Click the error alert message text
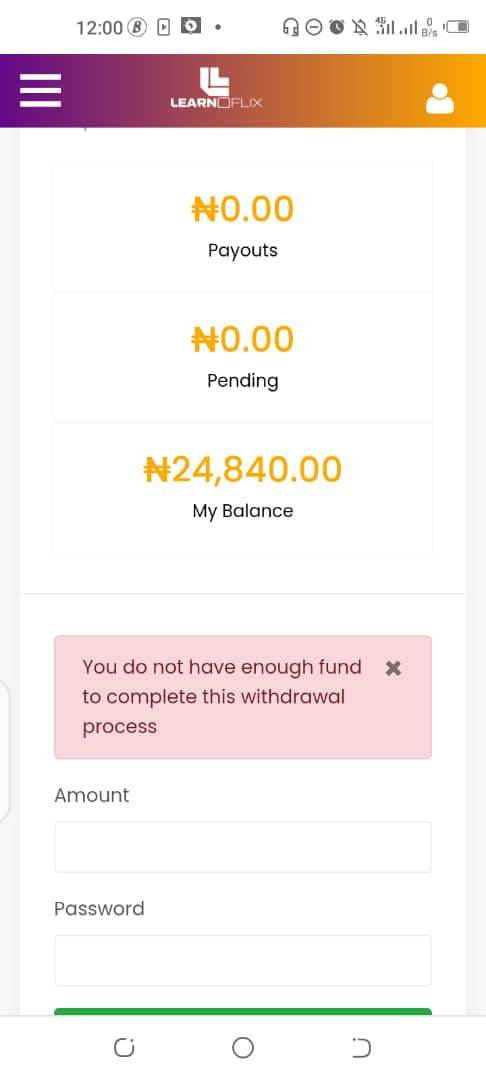 [222, 696]
